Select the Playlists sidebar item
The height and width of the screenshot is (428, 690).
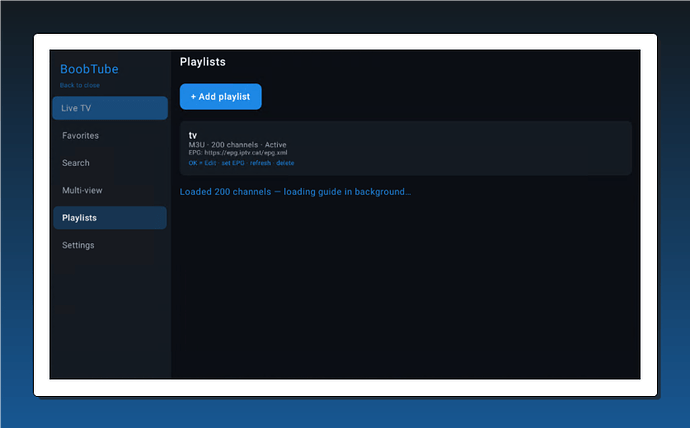click(110, 218)
